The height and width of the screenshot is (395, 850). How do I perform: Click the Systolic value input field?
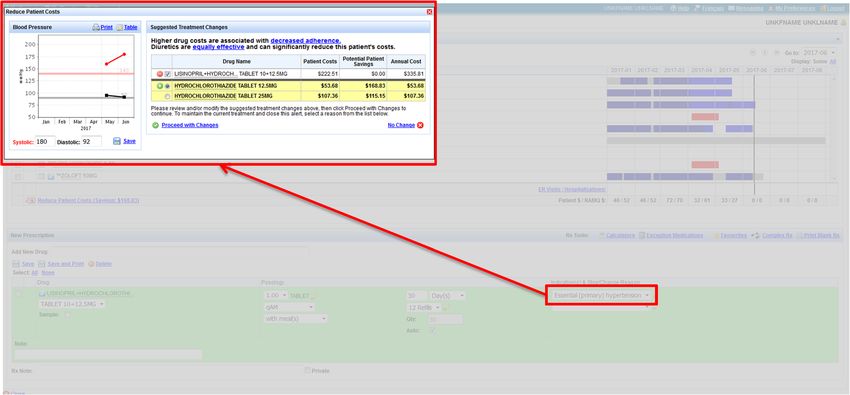pyautogui.click(x=45, y=141)
